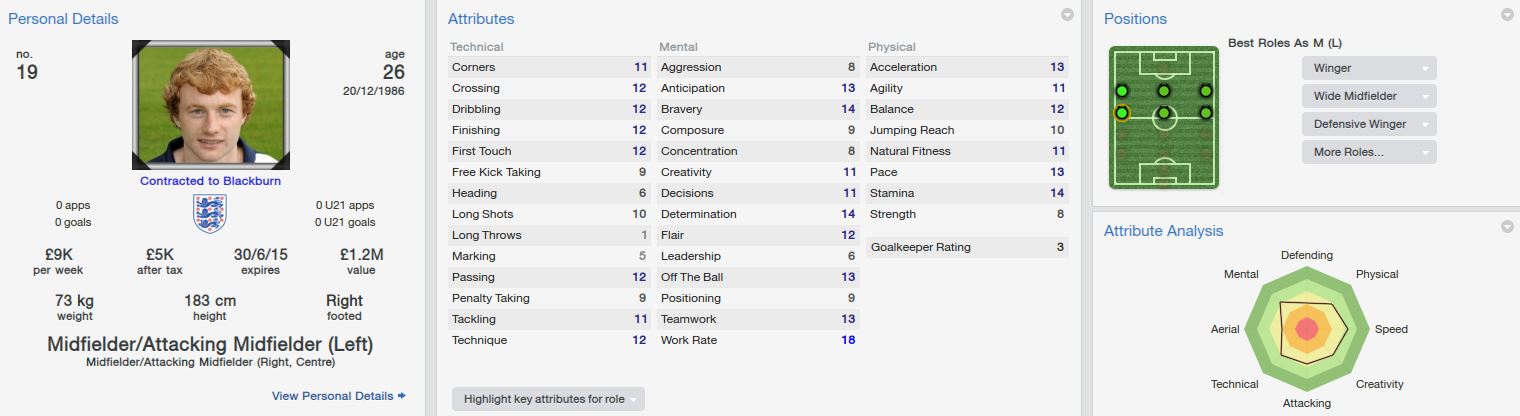
Task: Open the Attribute Analysis panel options arrow
Action: pyautogui.click(x=1507, y=227)
